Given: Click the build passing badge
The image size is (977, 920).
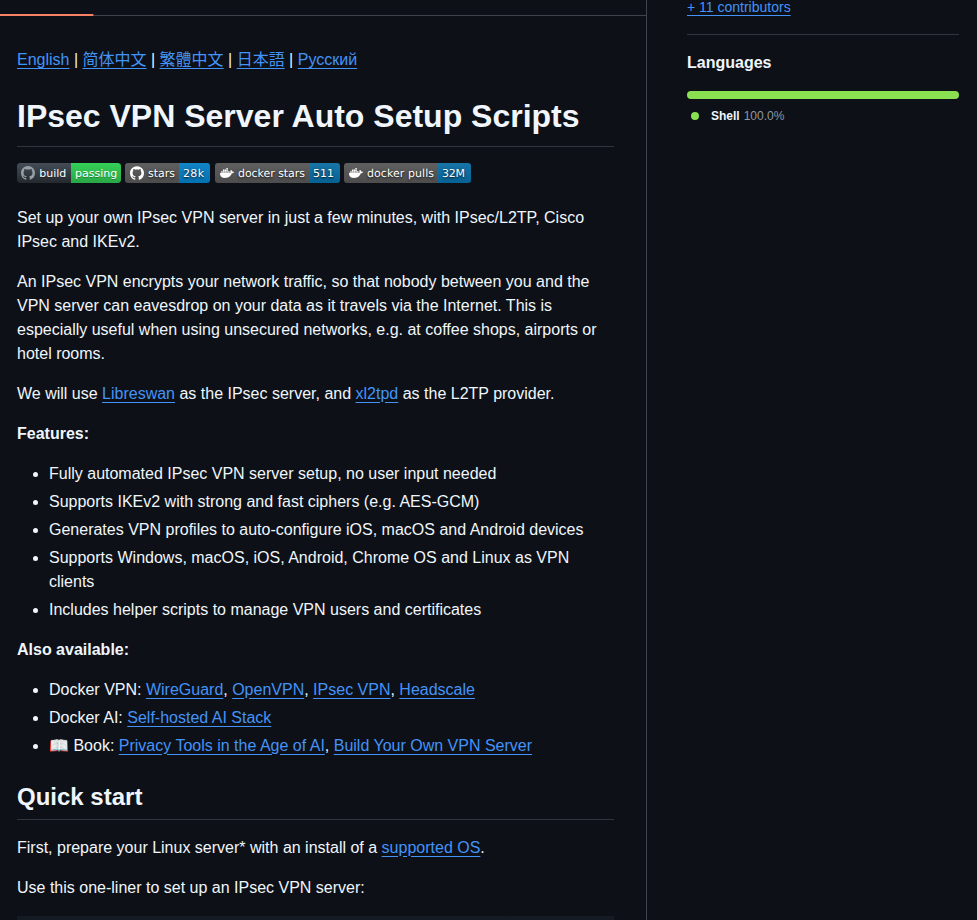Looking at the screenshot, I should (69, 173).
